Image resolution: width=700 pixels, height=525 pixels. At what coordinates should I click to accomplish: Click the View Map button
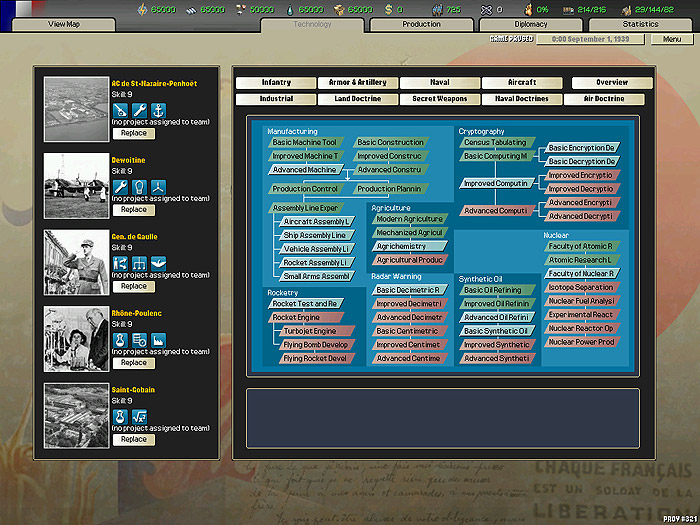(x=63, y=24)
